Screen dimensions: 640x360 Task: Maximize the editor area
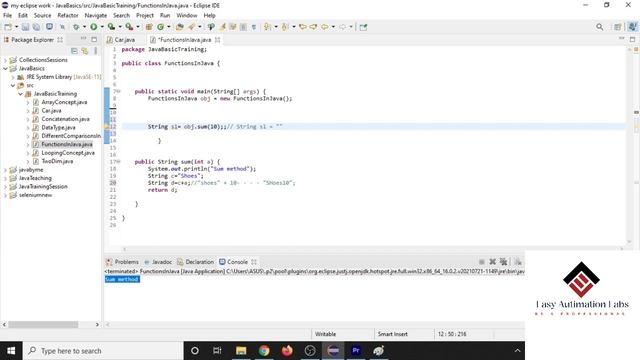click(x=632, y=39)
